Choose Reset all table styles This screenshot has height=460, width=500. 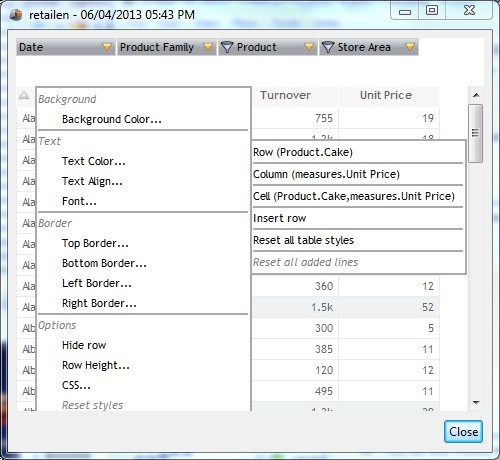(358, 240)
